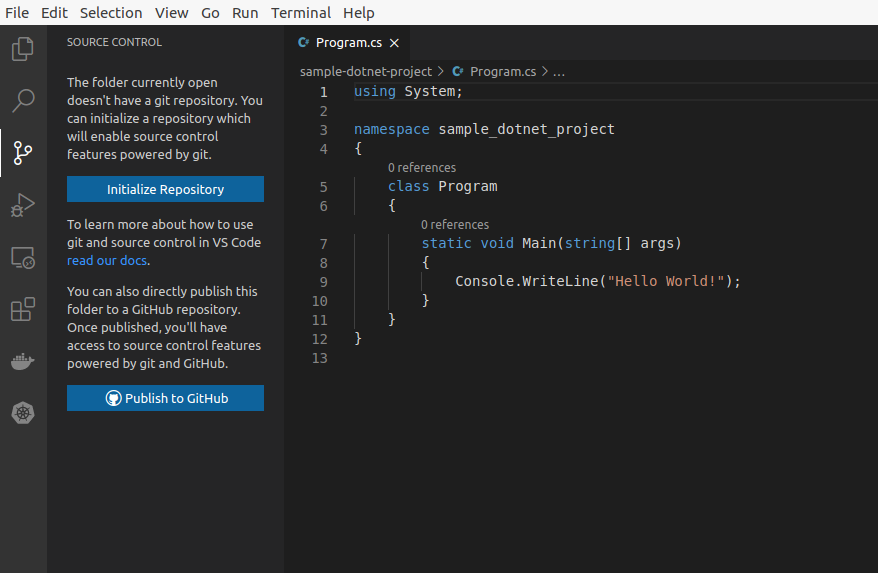Click '0 references' CodeLens above Main method
Viewport: 878px width, 573px height.
click(455, 225)
